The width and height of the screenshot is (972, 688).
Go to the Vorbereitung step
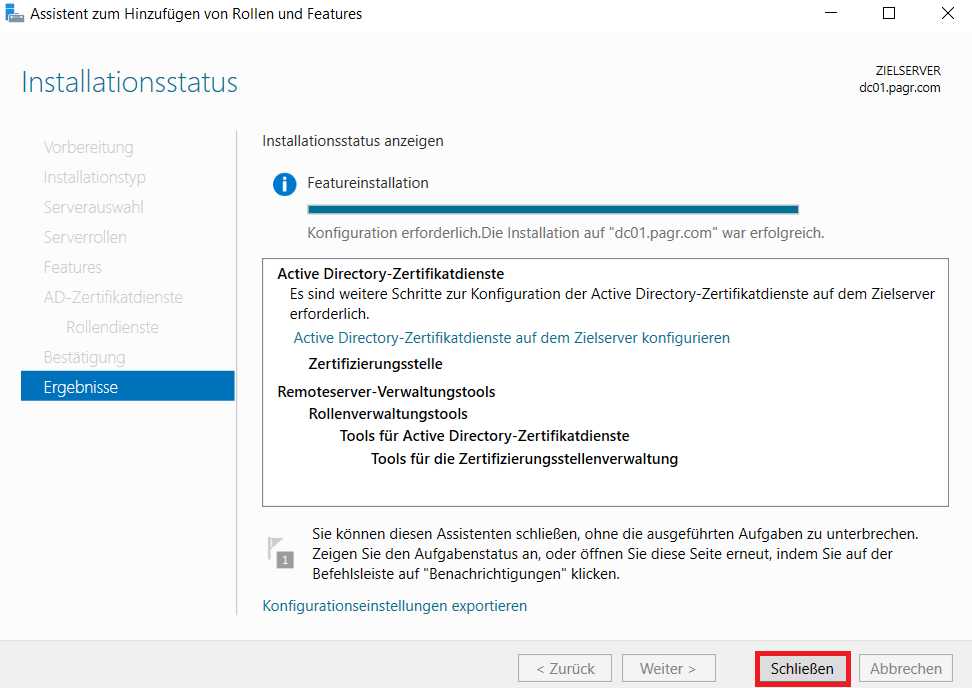click(88, 147)
